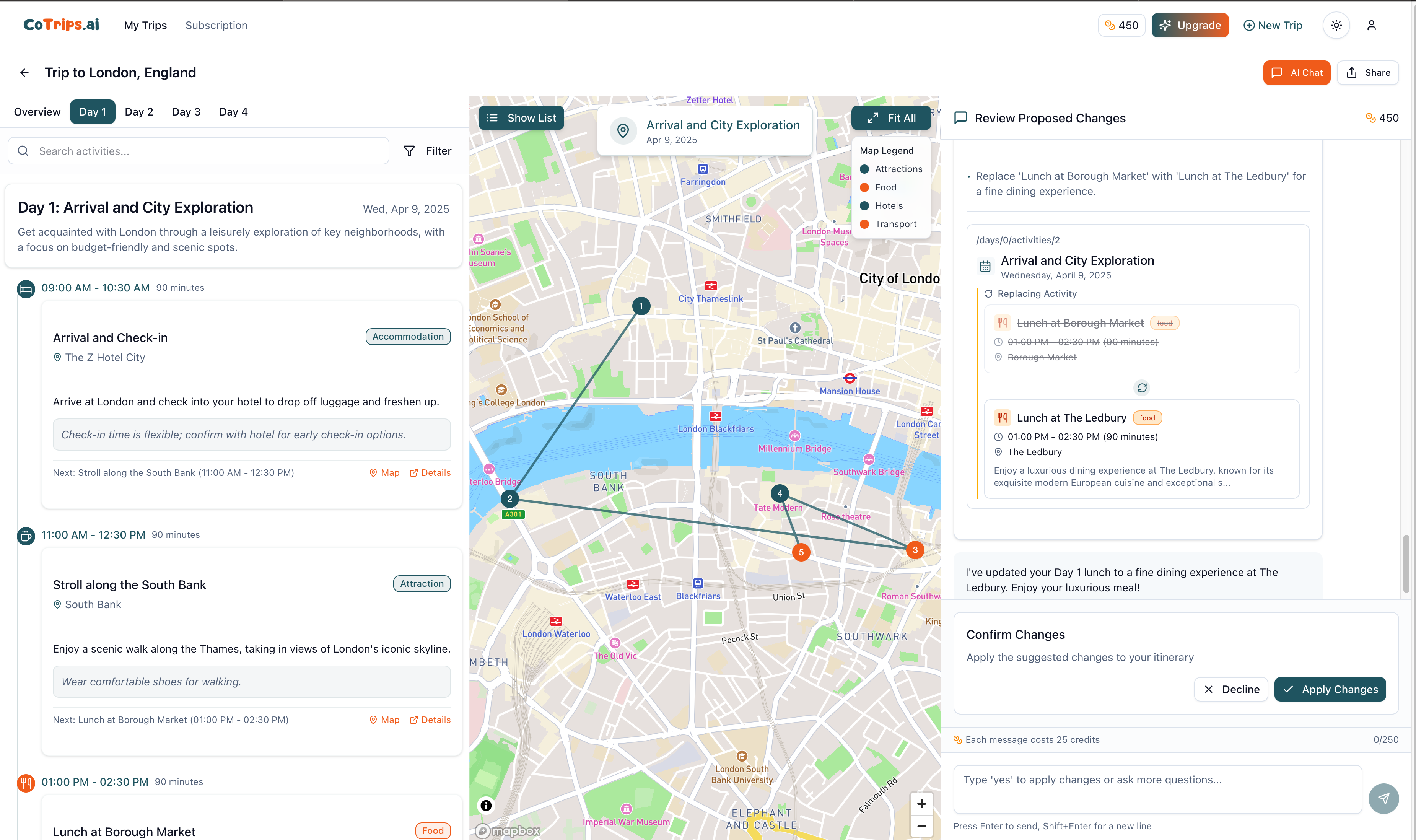Open the user profile icon

point(1371,26)
